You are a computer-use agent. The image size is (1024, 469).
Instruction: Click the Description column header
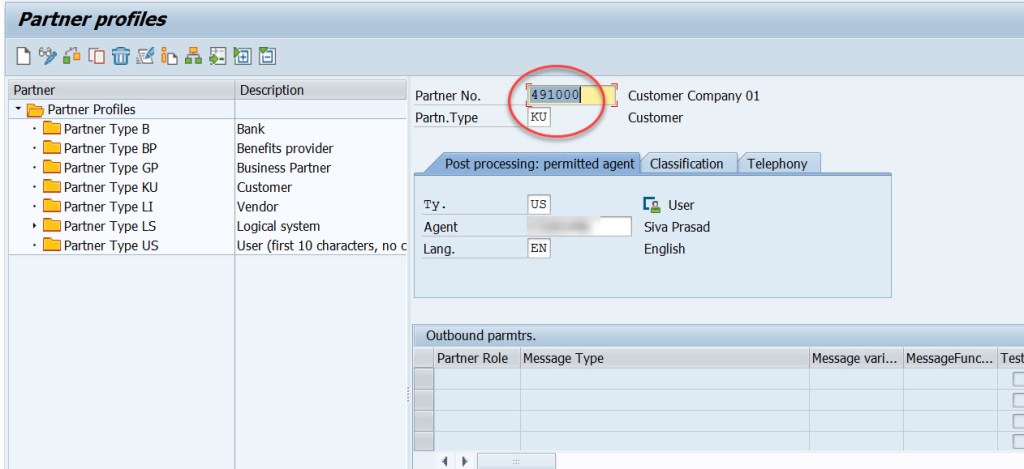click(321, 90)
